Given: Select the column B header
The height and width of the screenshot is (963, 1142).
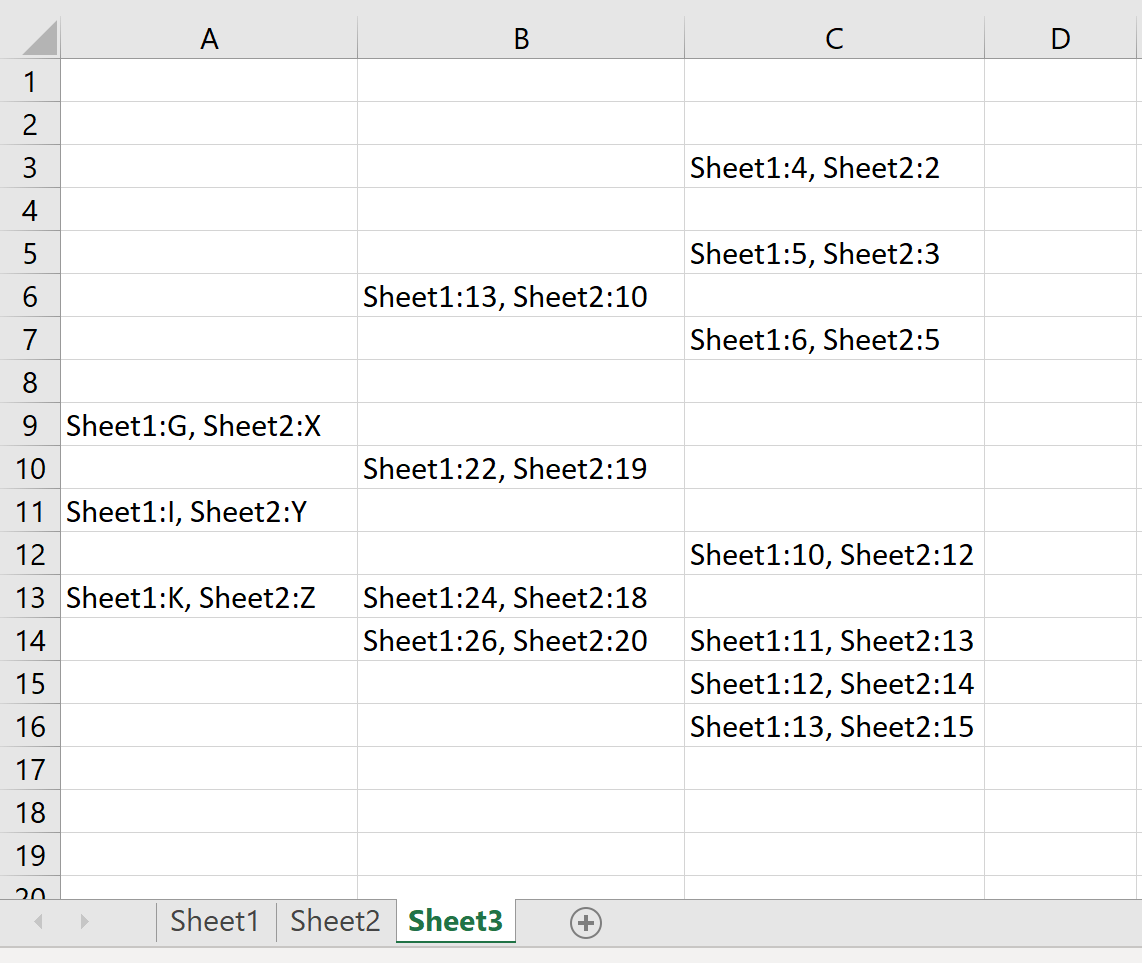Looking at the screenshot, I should 521,39.
